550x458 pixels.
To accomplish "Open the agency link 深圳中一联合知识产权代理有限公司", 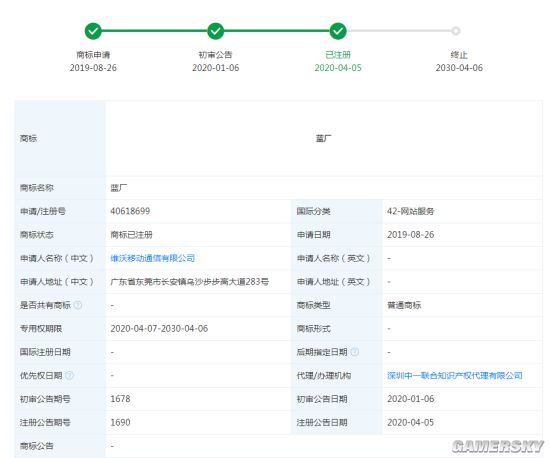I will click(x=455, y=376).
